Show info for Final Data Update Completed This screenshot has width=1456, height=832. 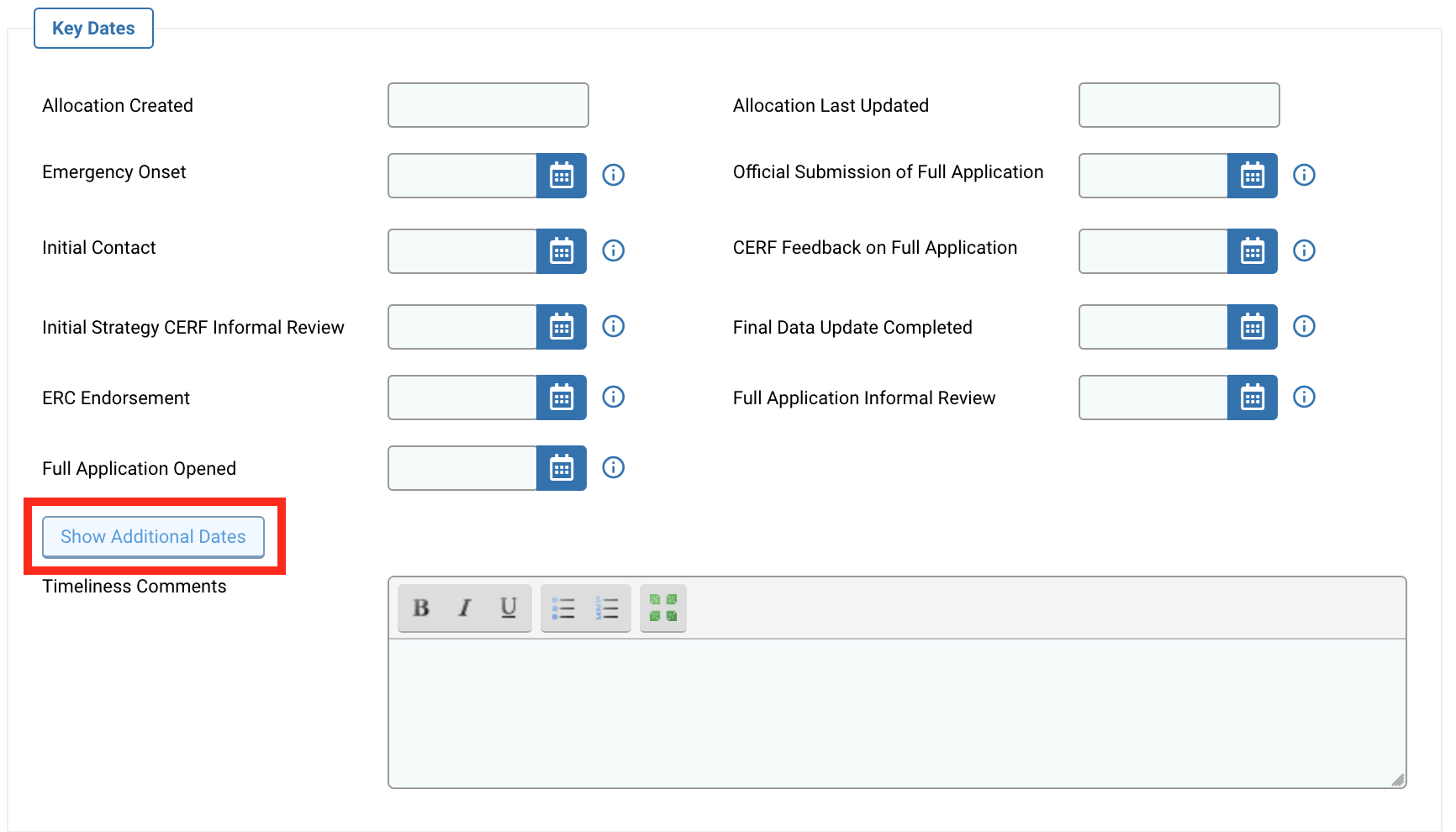1304,326
